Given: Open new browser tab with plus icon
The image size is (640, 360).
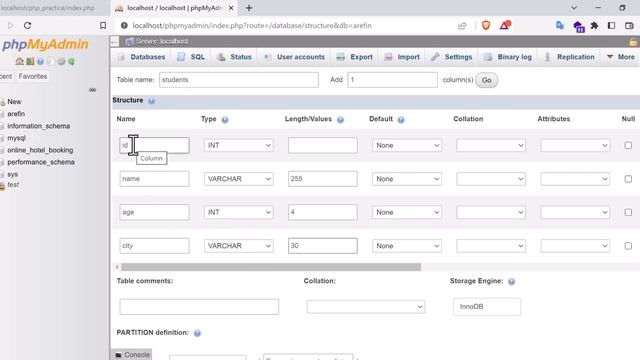Looking at the screenshot, I should tap(249, 8).
